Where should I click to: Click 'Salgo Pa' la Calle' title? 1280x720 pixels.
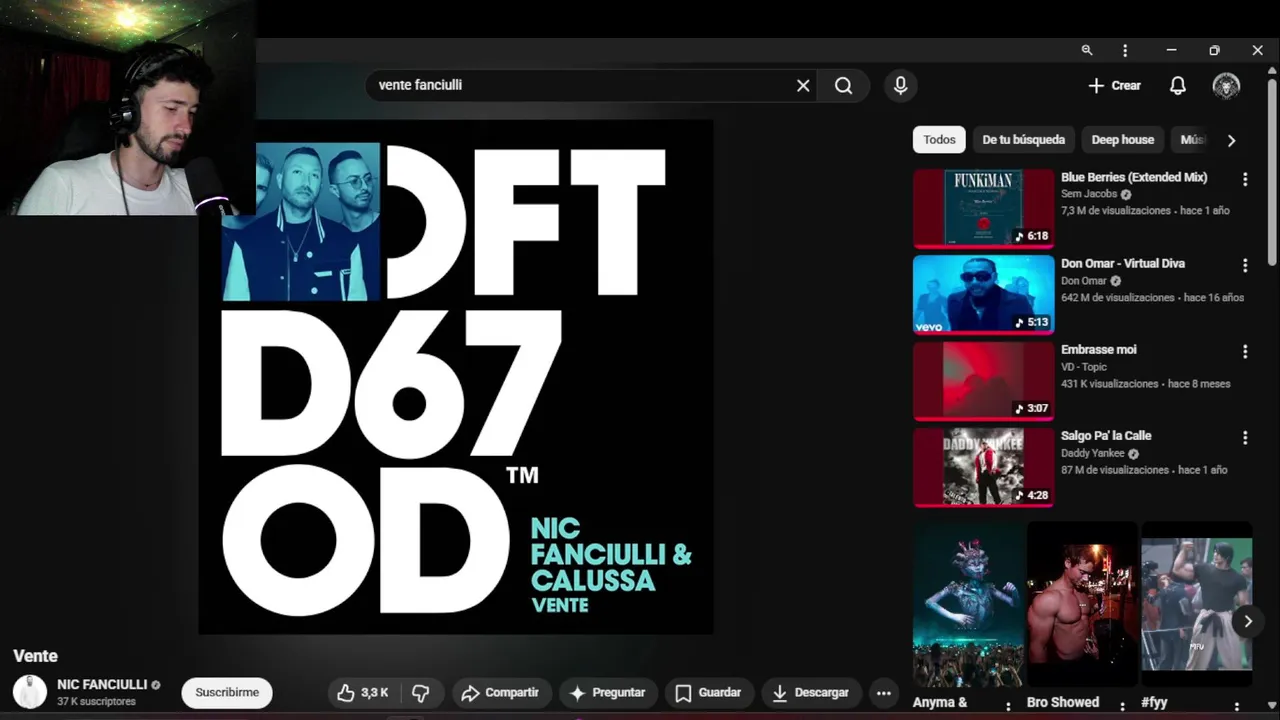pos(1106,435)
